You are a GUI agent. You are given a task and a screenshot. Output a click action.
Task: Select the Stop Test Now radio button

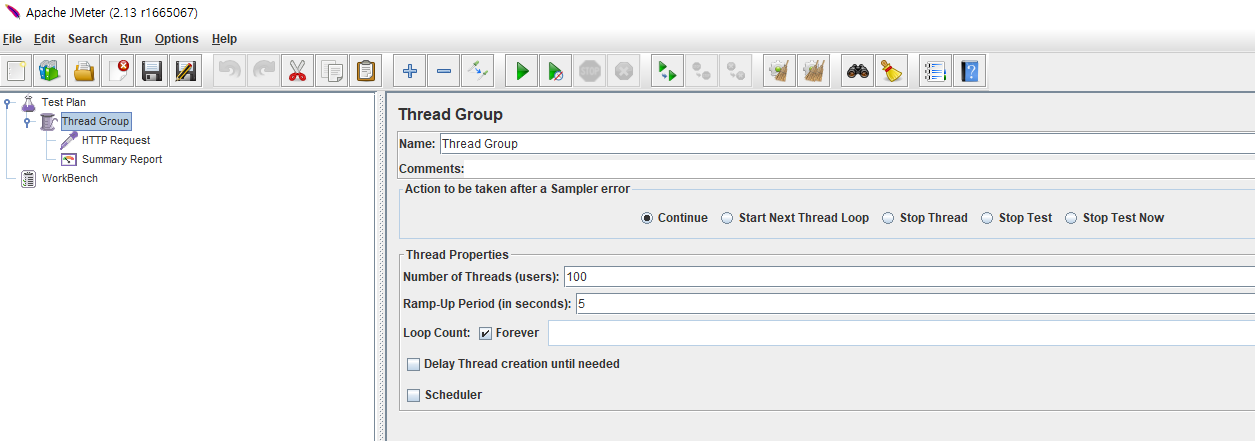tap(1071, 218)
